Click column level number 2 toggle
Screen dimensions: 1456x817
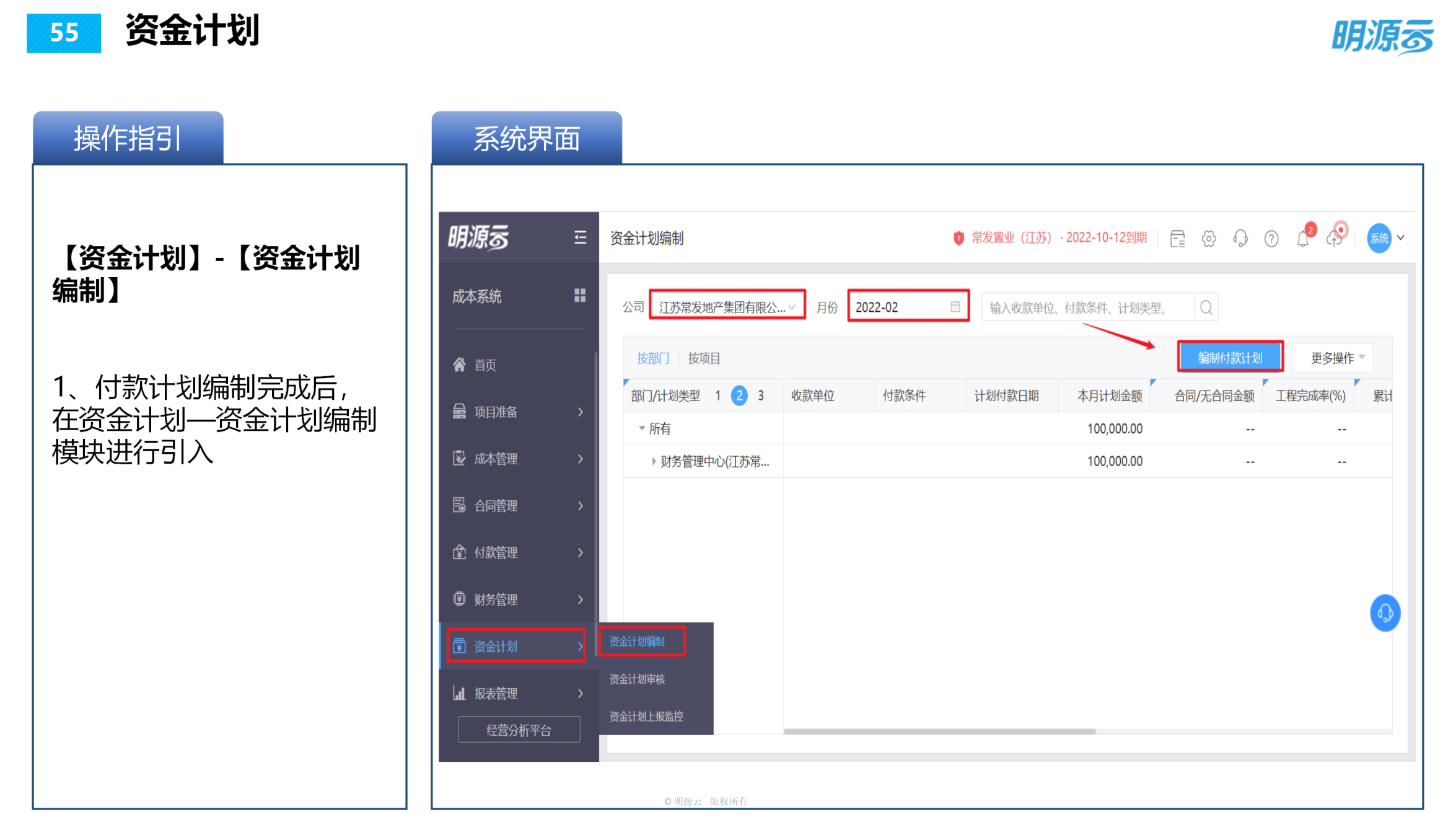[739, 395]
